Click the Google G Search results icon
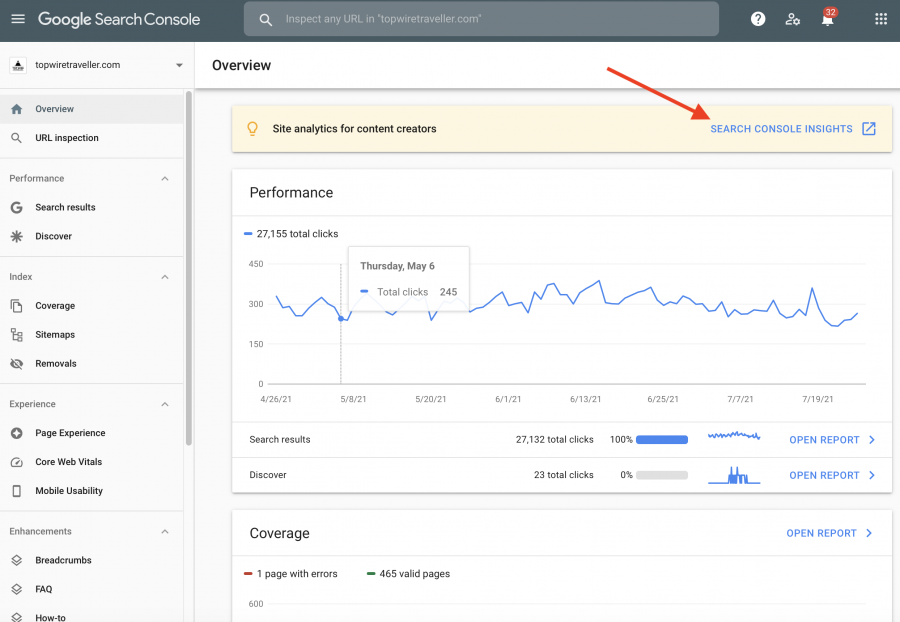The height and width of the screenshot is (622, 900). pyautogui.click(x=17, y=207)
